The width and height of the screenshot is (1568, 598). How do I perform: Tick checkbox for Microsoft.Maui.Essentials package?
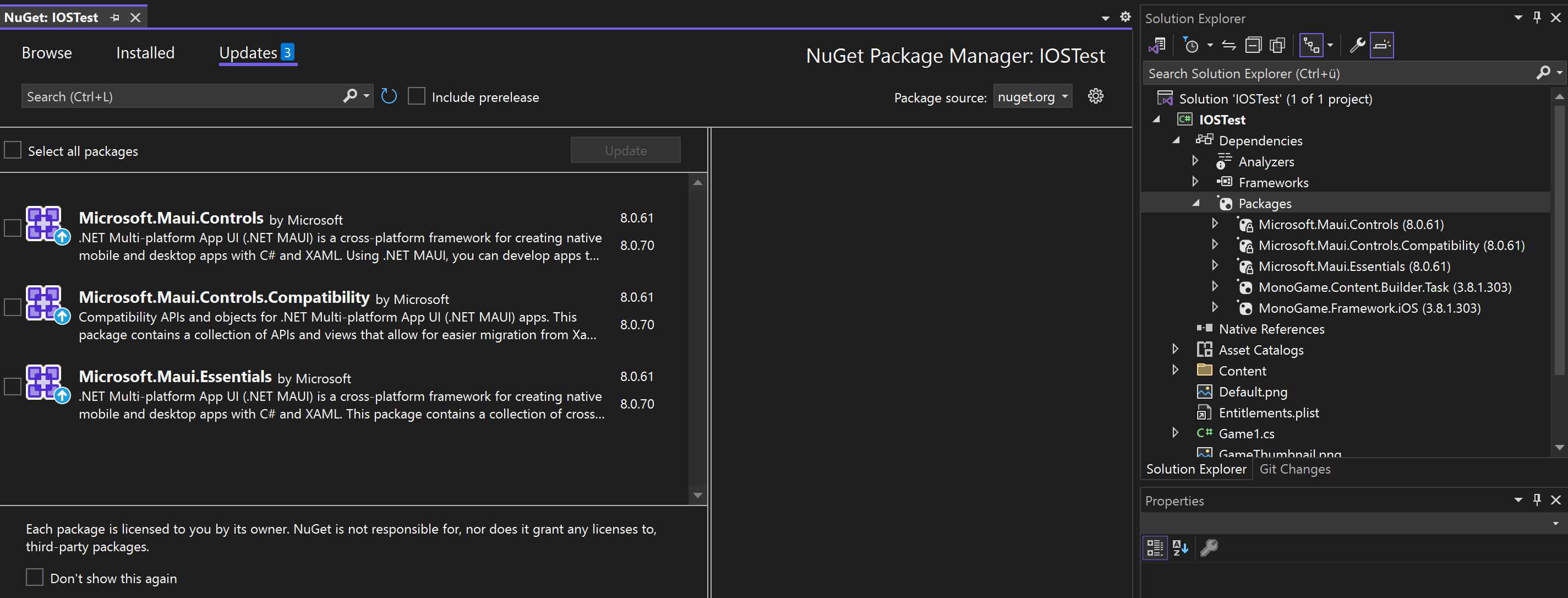pyautogui.click(x=13, y=386)
